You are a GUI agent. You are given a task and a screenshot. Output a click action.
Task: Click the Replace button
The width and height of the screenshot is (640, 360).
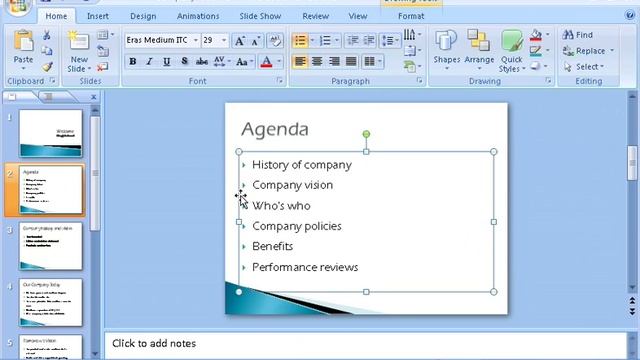(588, 51)
